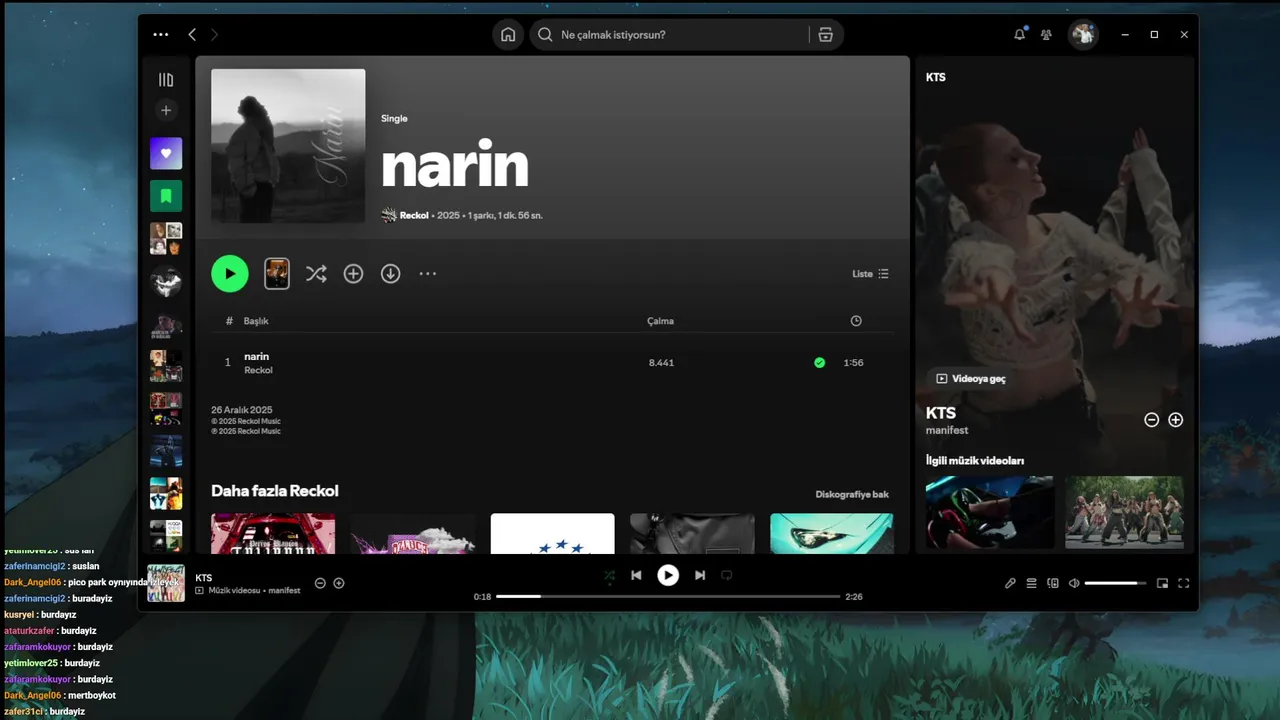Click the green saved checkmark on narin
Image resolution: width=1280 pixels, height=720 pixels.
(x=820, y=362)
